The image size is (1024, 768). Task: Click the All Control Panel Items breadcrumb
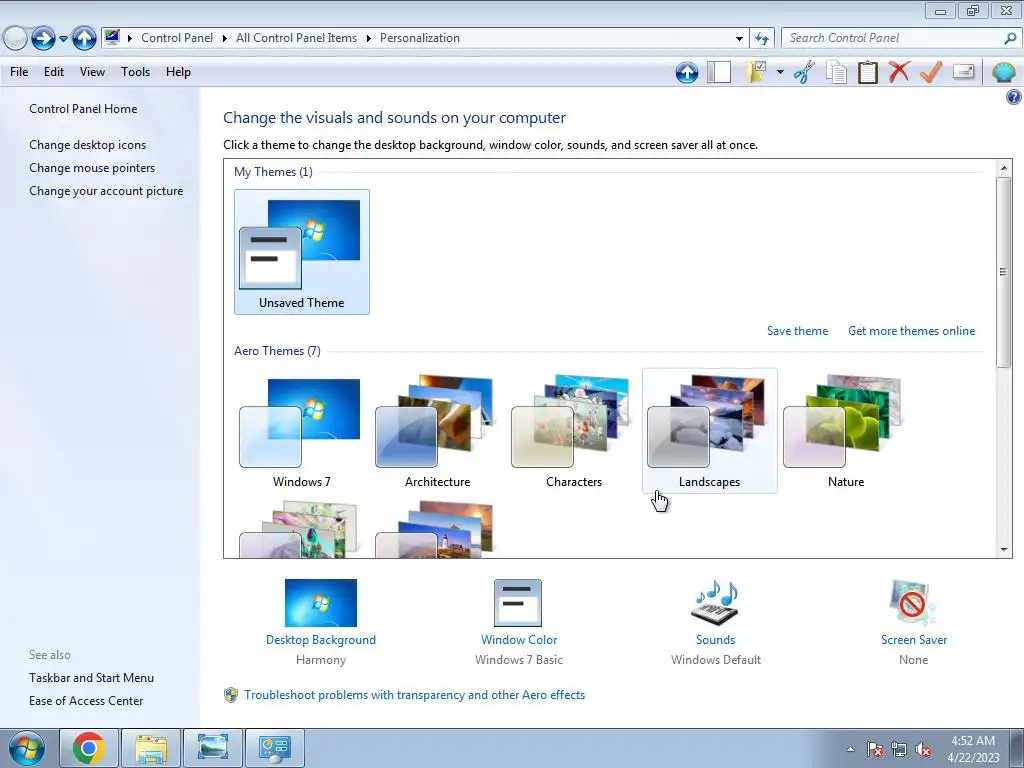pyautogui.click(x=296, y=38)
